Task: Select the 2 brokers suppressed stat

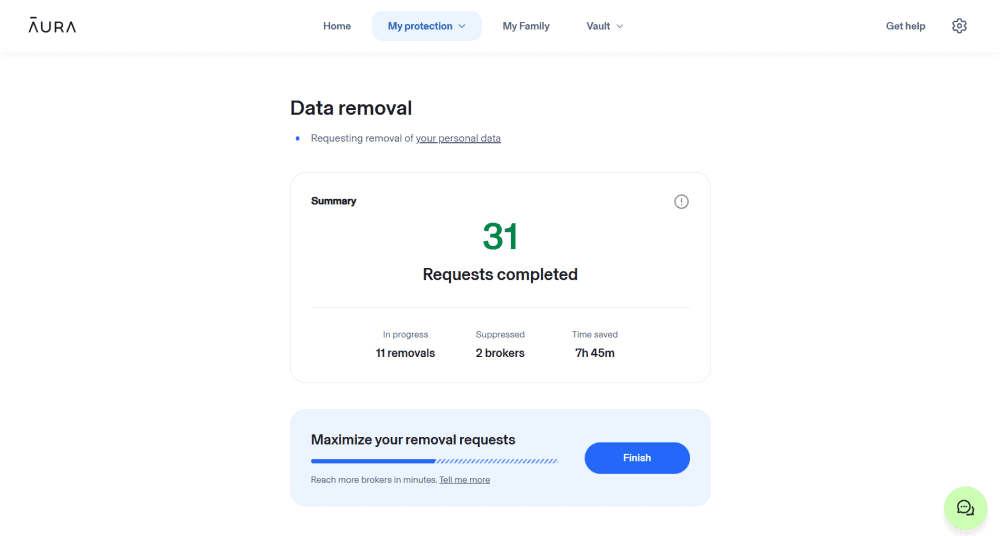Action: coord(500,353)
